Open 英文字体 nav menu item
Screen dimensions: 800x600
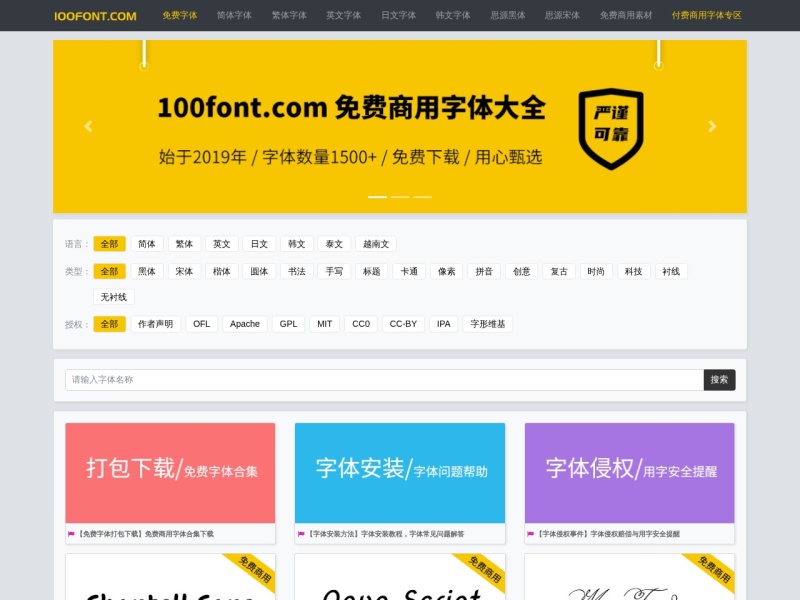[x=343, y=15]
